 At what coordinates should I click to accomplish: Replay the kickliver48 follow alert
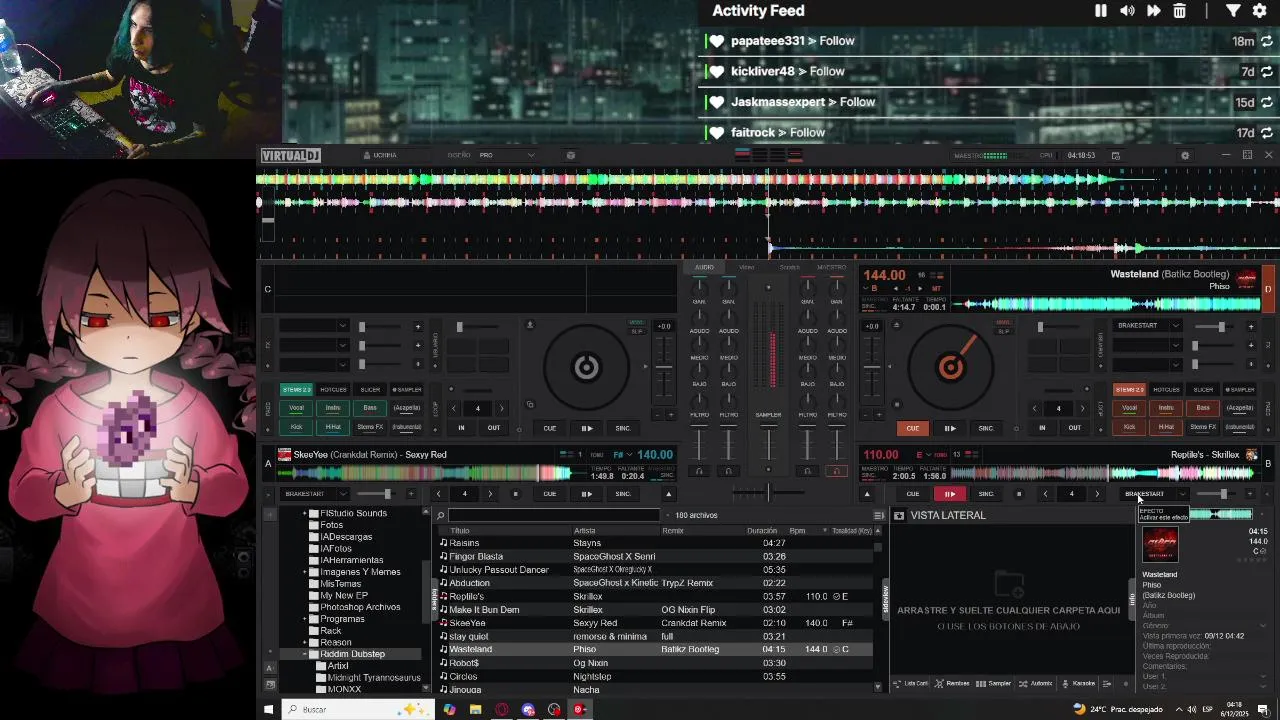1267,72
